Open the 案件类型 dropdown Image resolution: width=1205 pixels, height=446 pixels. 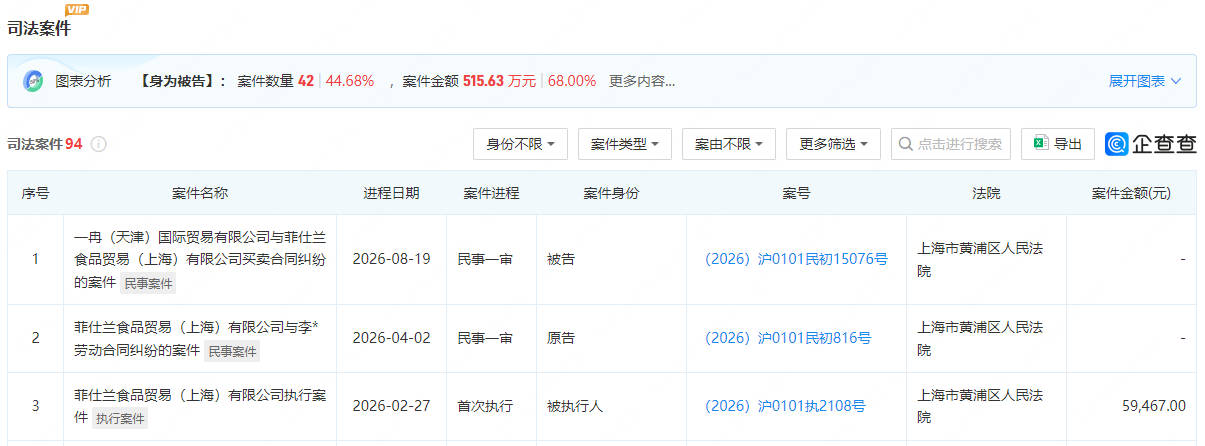pos(625,144)
